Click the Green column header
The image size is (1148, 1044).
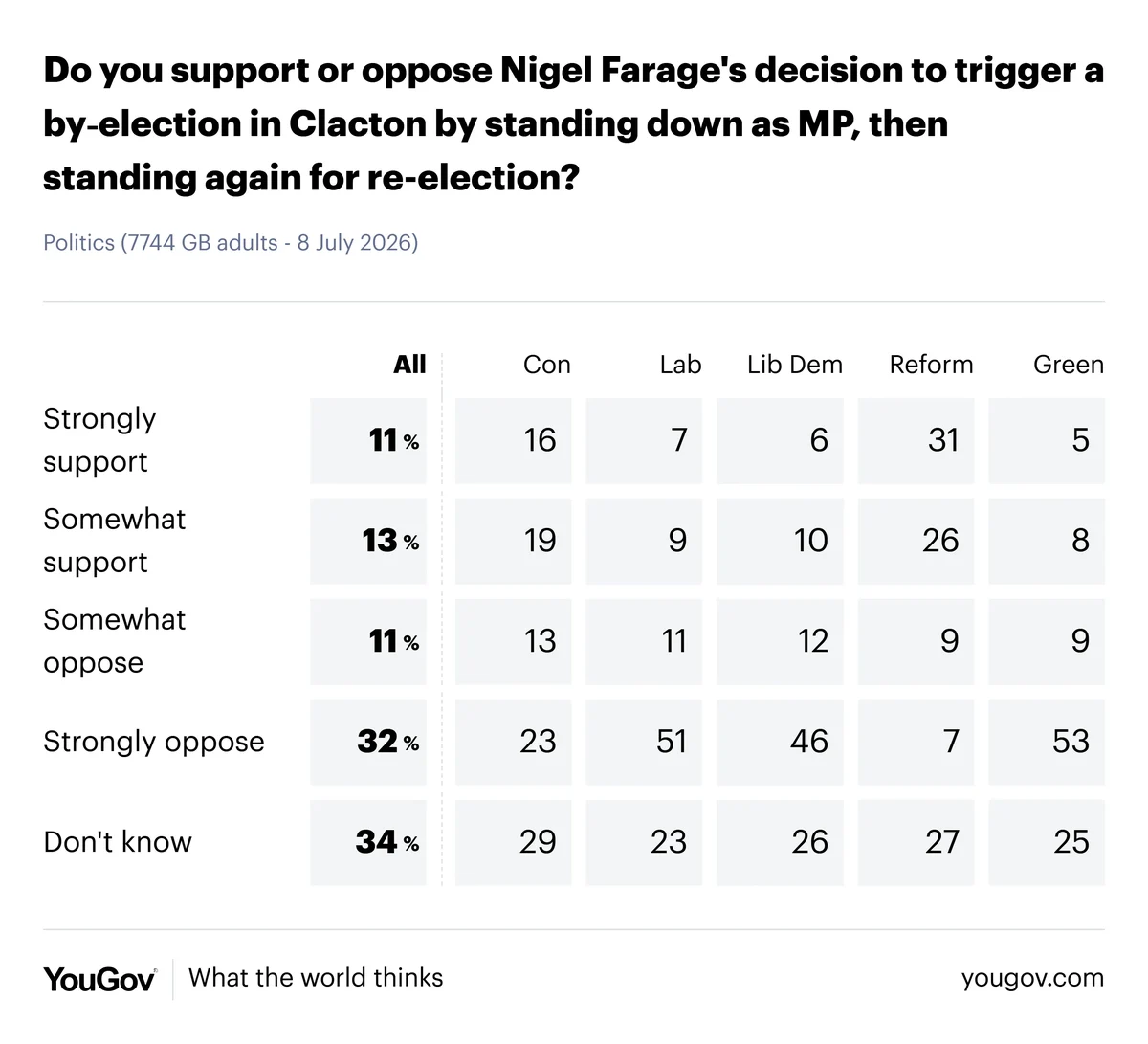[1069, 365]
